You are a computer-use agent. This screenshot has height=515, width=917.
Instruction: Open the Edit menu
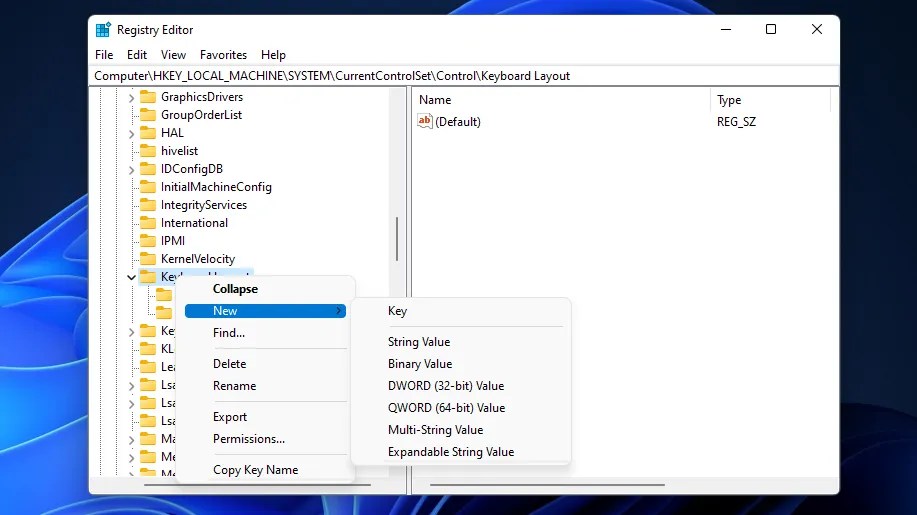tap(137, 55)
